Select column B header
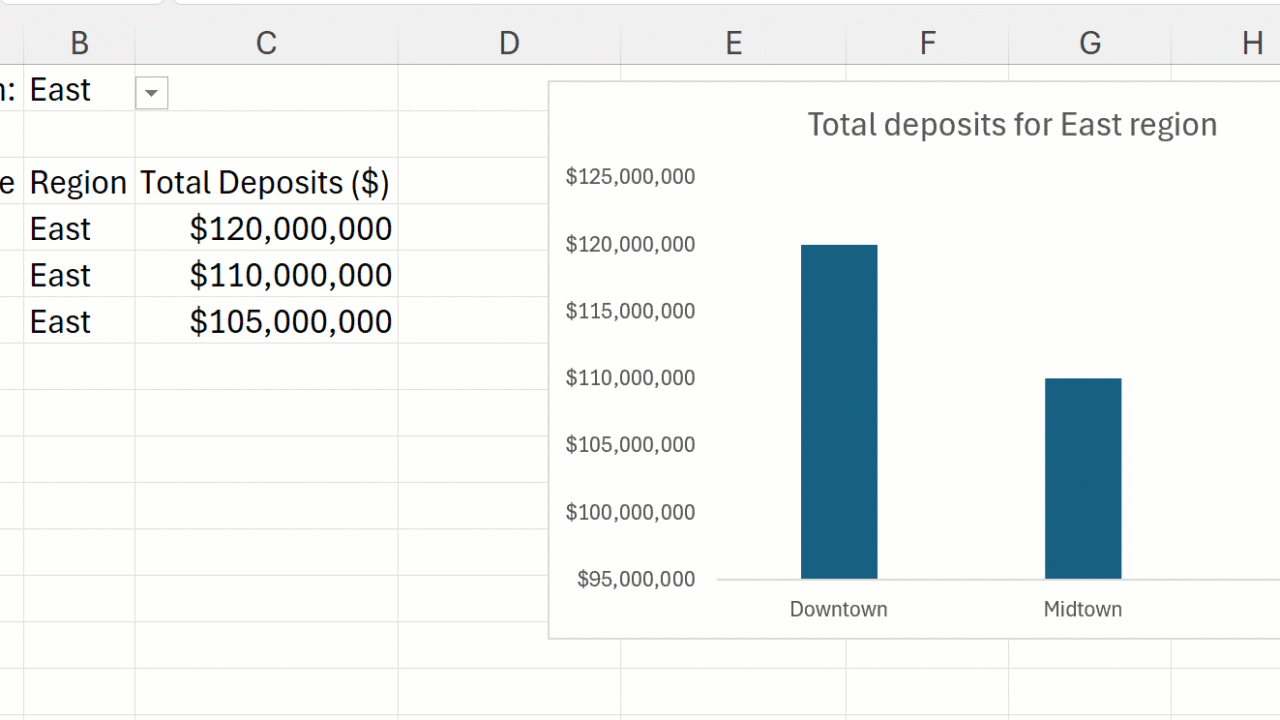The width and height of the screenshot is (1280, 720). pos(79,43)
